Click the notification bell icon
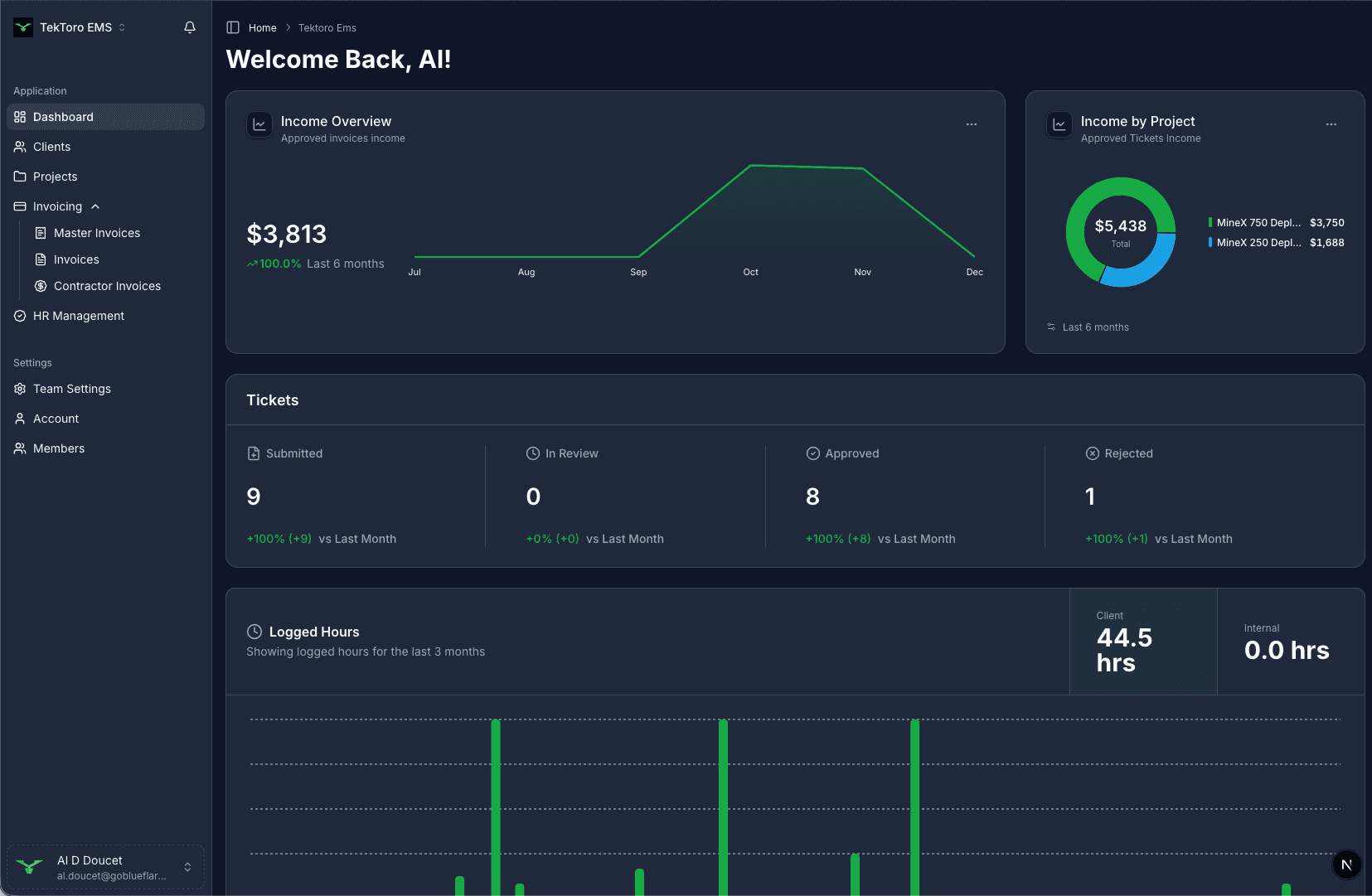1372x896 pixels. pos(190,27)
